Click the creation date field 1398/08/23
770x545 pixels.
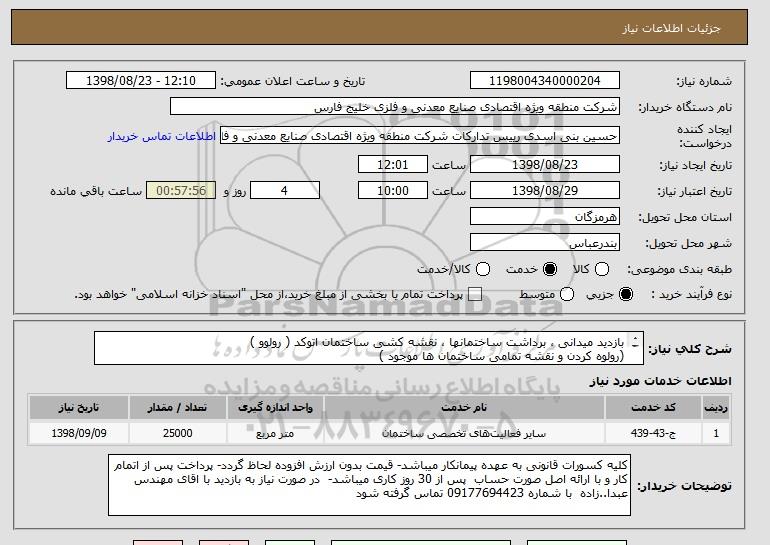pos(545,164)
